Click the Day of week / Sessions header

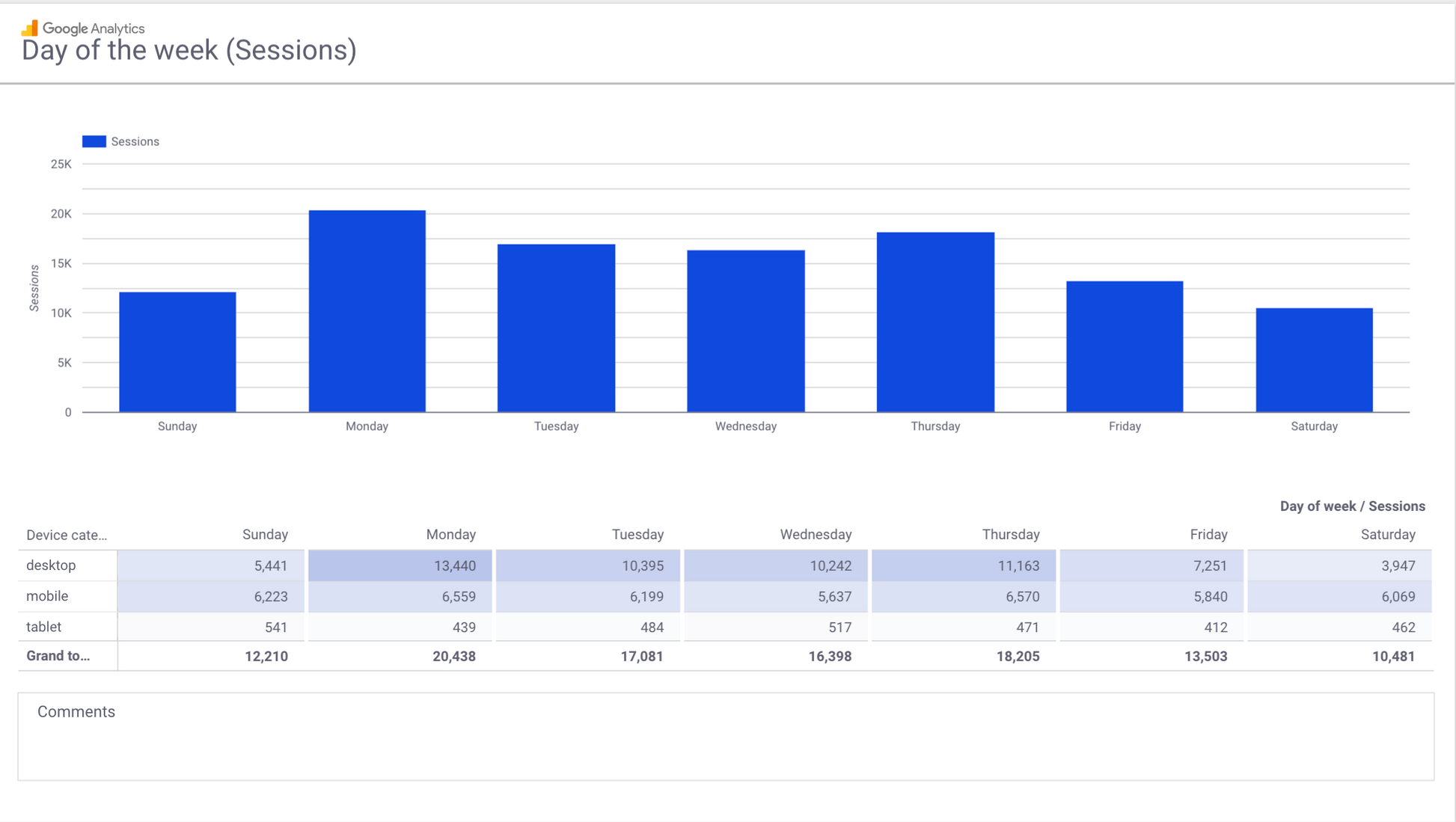click(1351, 506)
